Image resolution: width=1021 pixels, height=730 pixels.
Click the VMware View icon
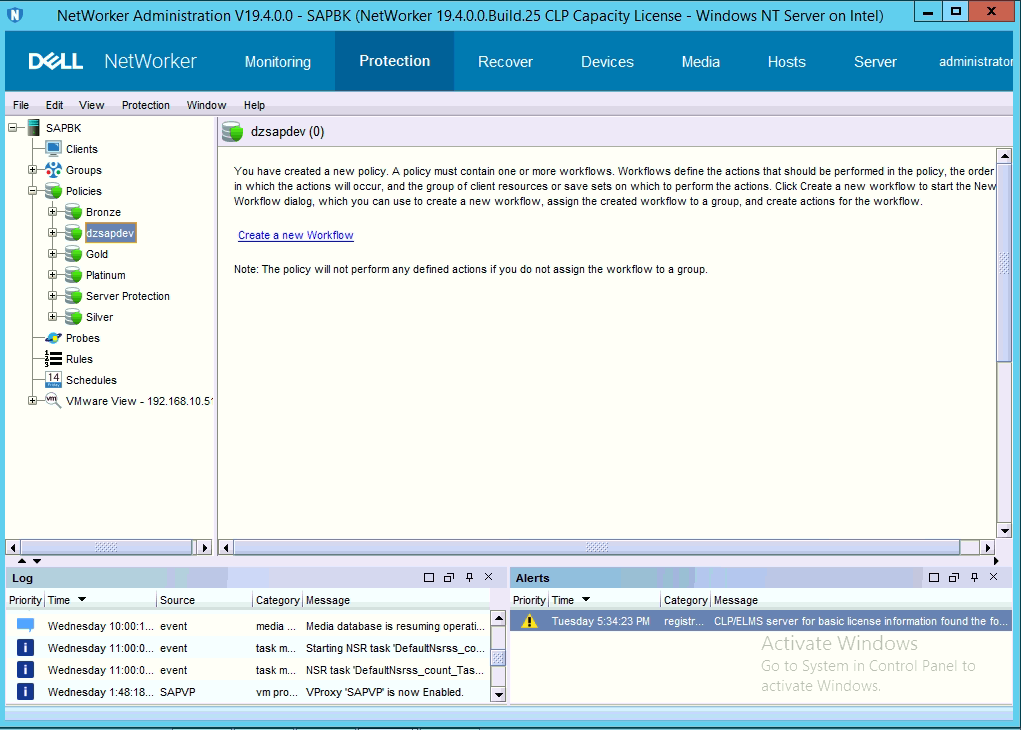tap(53, 400)
